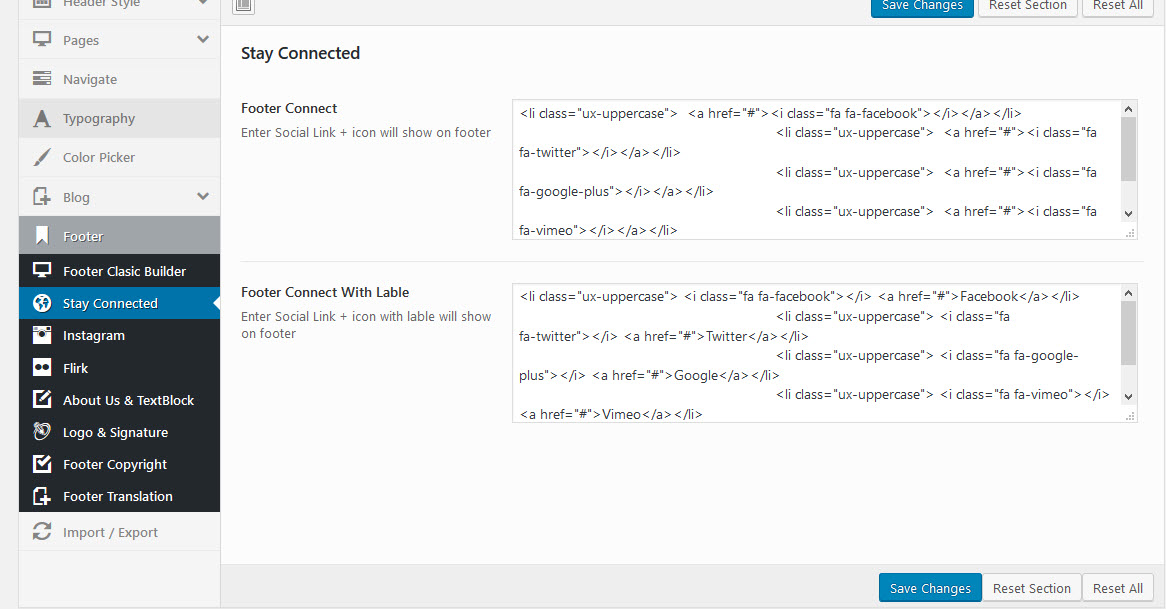Click inside the Footer Connect With Lable textarea
The height and width of the screenshot is (609, 1166).
(816, 353)
